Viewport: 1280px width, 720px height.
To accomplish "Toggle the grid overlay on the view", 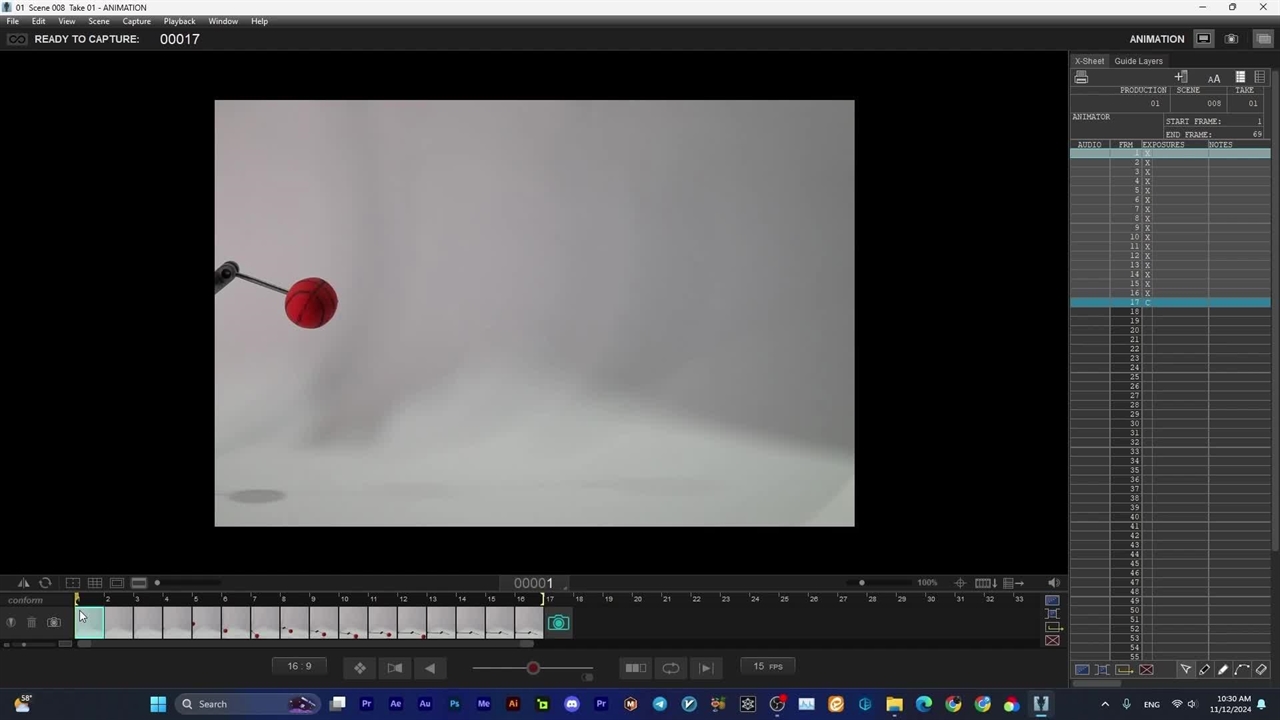I will tap(95, 583).
